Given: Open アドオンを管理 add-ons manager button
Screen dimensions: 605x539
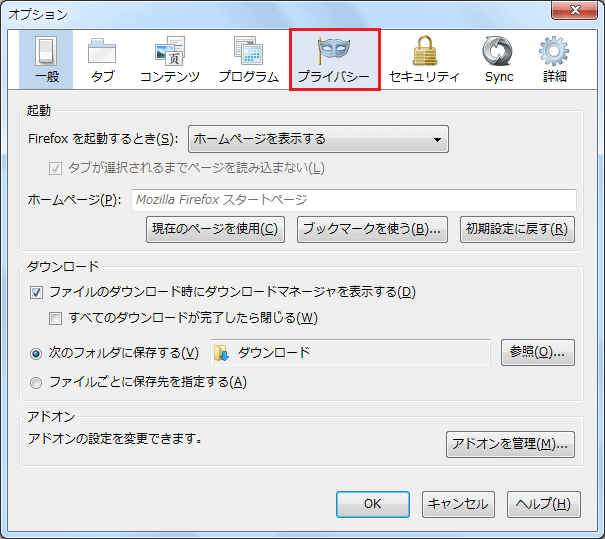Looking at the screenshot, I should click(510, 444).
